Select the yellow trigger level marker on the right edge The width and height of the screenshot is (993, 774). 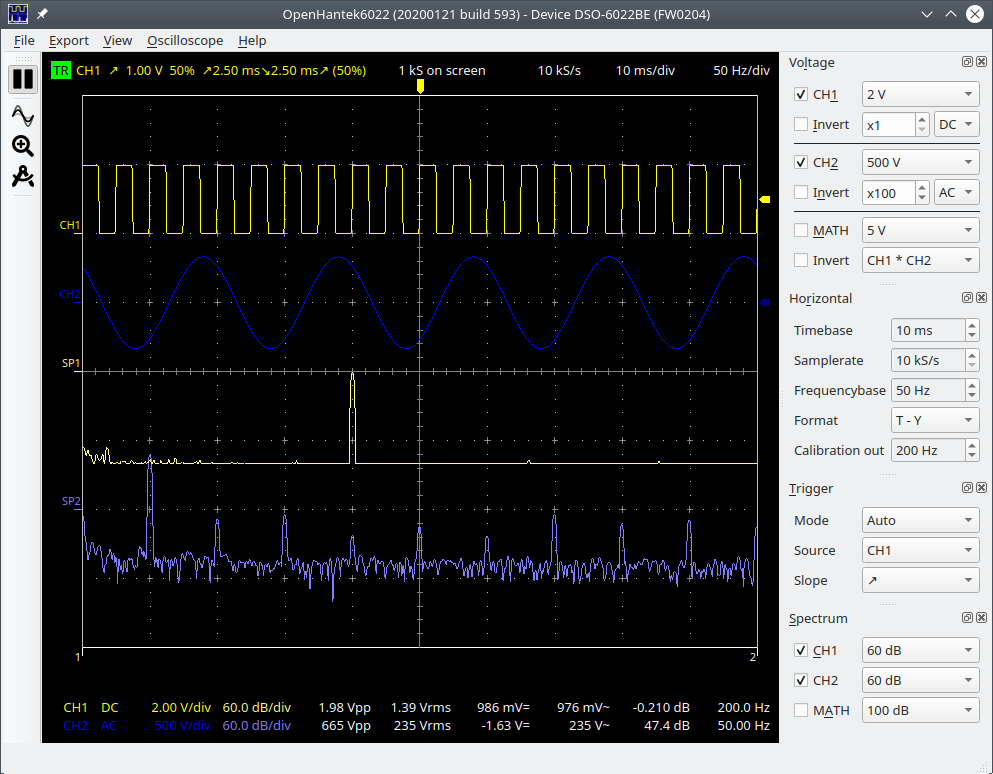tap(764, 200)
